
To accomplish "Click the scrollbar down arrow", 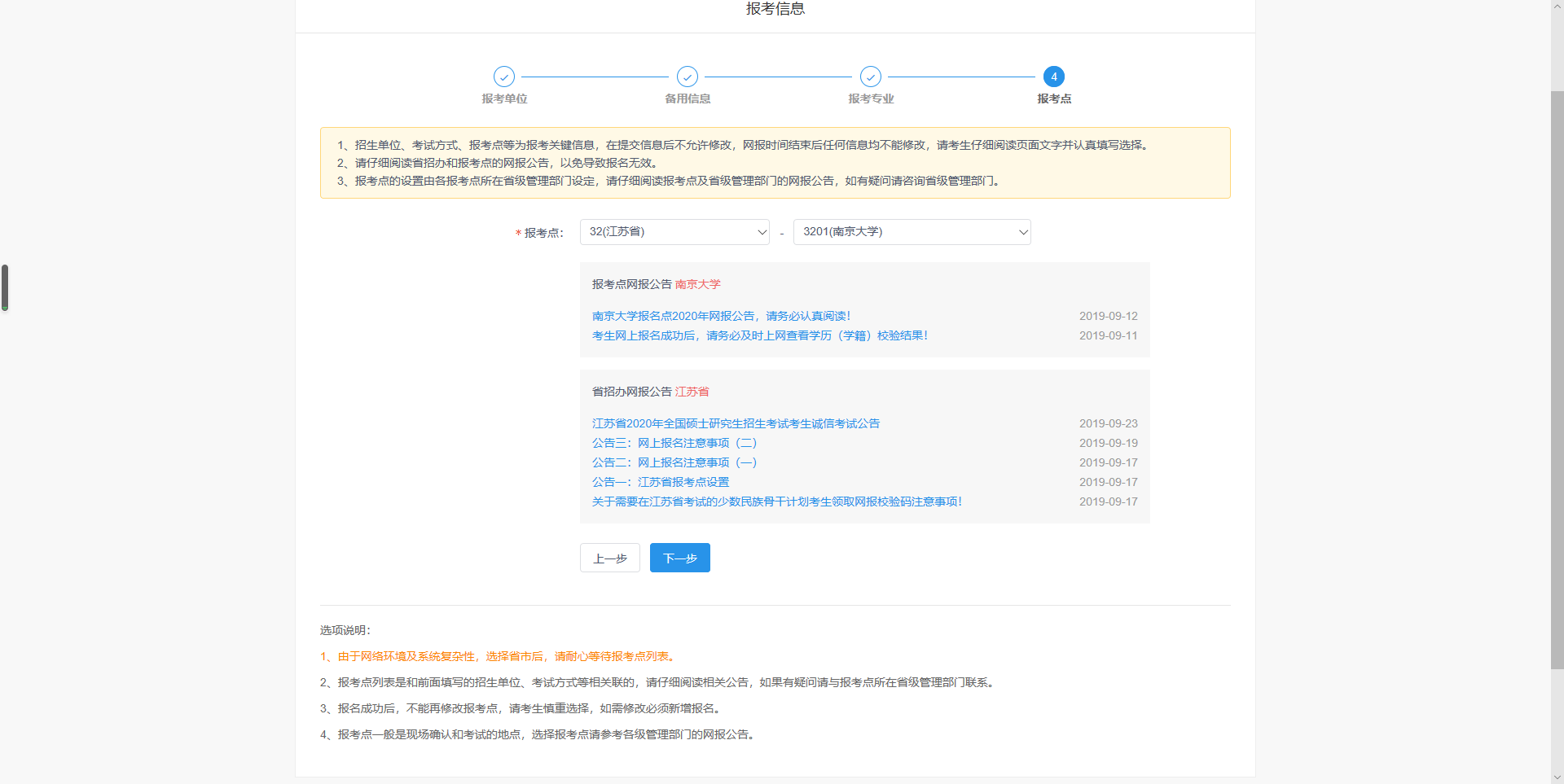I will coord(1557,777).
